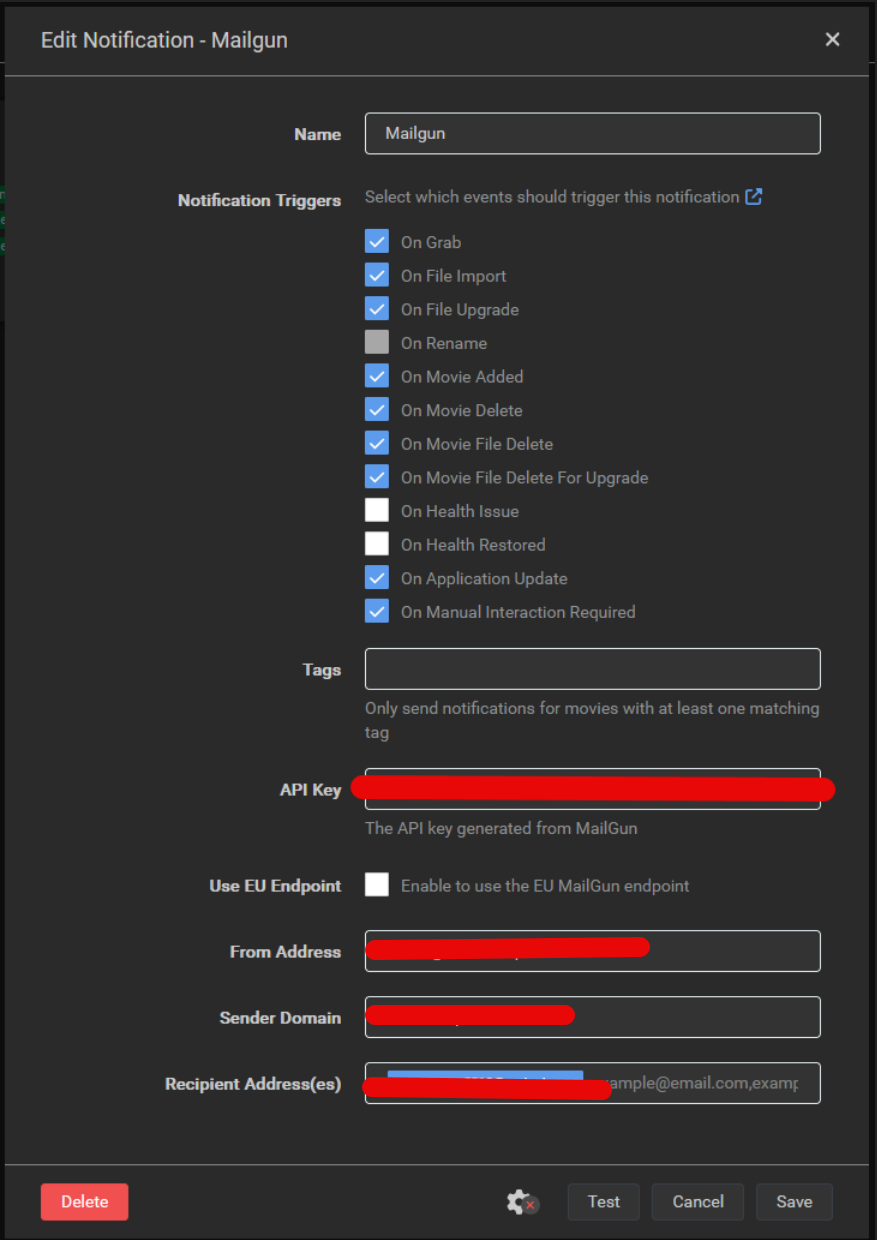This screenshot has height=1240, width=877.
Task: Uncheck On Movie Added notification
Action: [377, 376]
